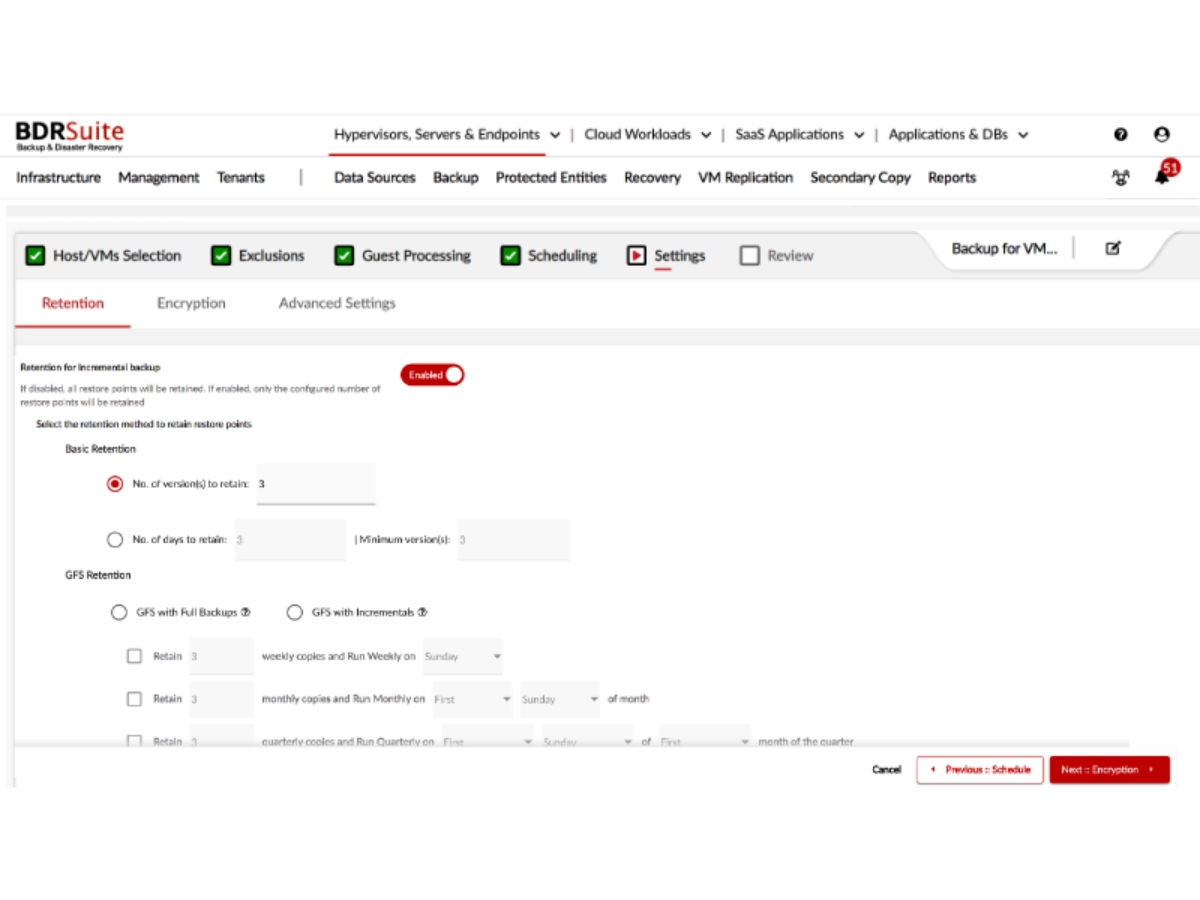
Task: Select No. of days to retain radio
Action: (x=115, y=540)
